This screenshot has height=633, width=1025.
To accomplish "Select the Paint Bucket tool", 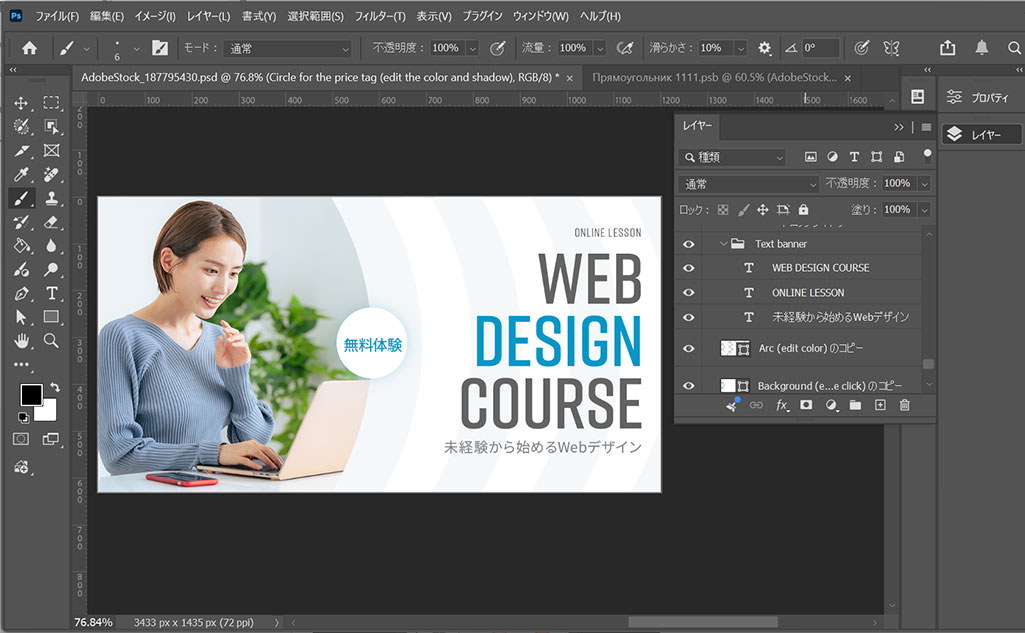I will (x=21, y=246).
